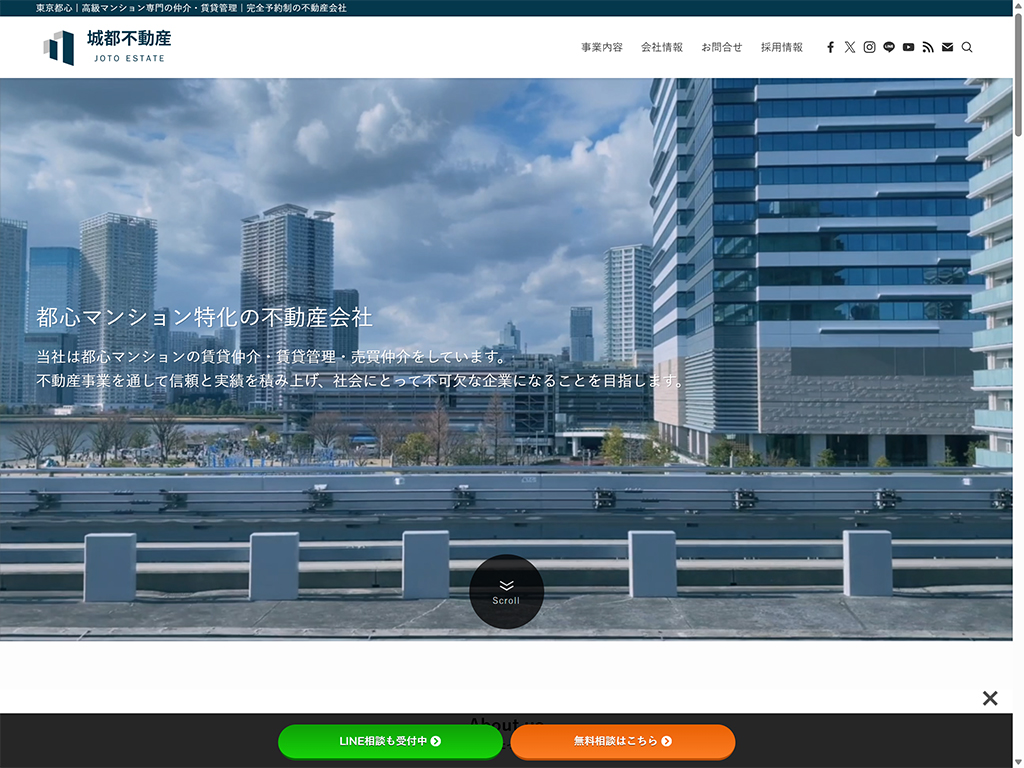Open the Facebook social icon

830,47
